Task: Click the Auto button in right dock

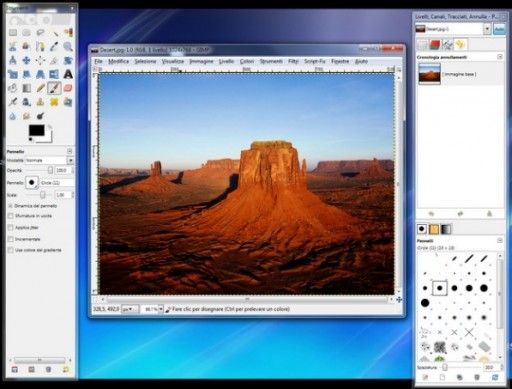Action: point(499,29)
